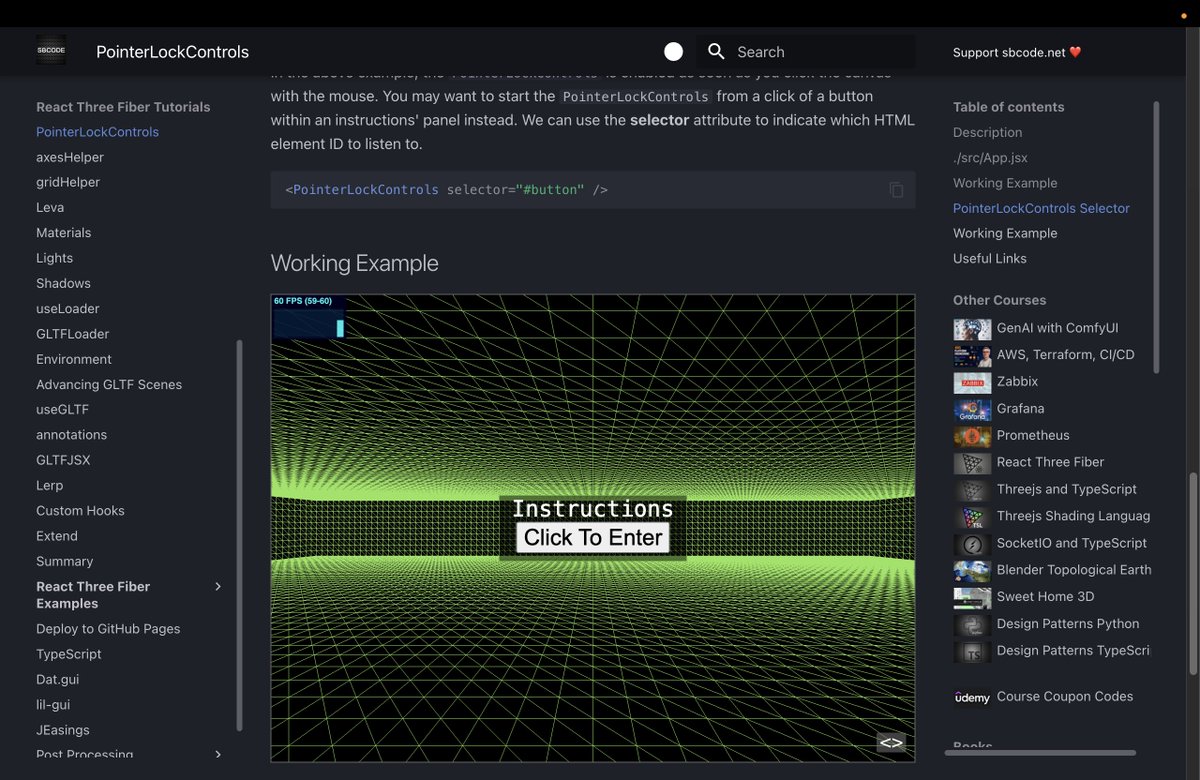Click the Click To Enter button
Viewport: 1200px width, 780px height.
click(593, 538)
